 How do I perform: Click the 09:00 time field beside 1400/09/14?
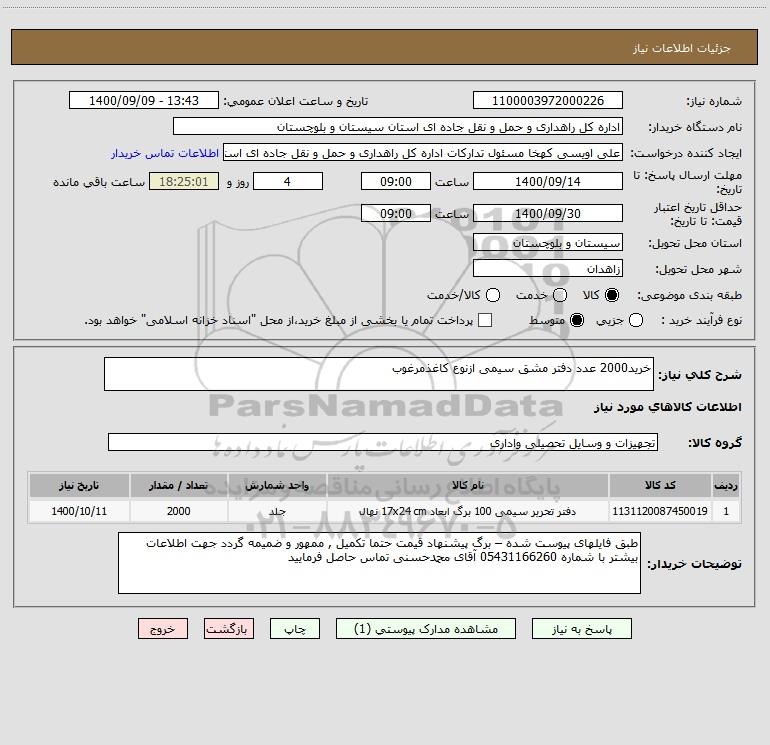click(x=396, y=181)
